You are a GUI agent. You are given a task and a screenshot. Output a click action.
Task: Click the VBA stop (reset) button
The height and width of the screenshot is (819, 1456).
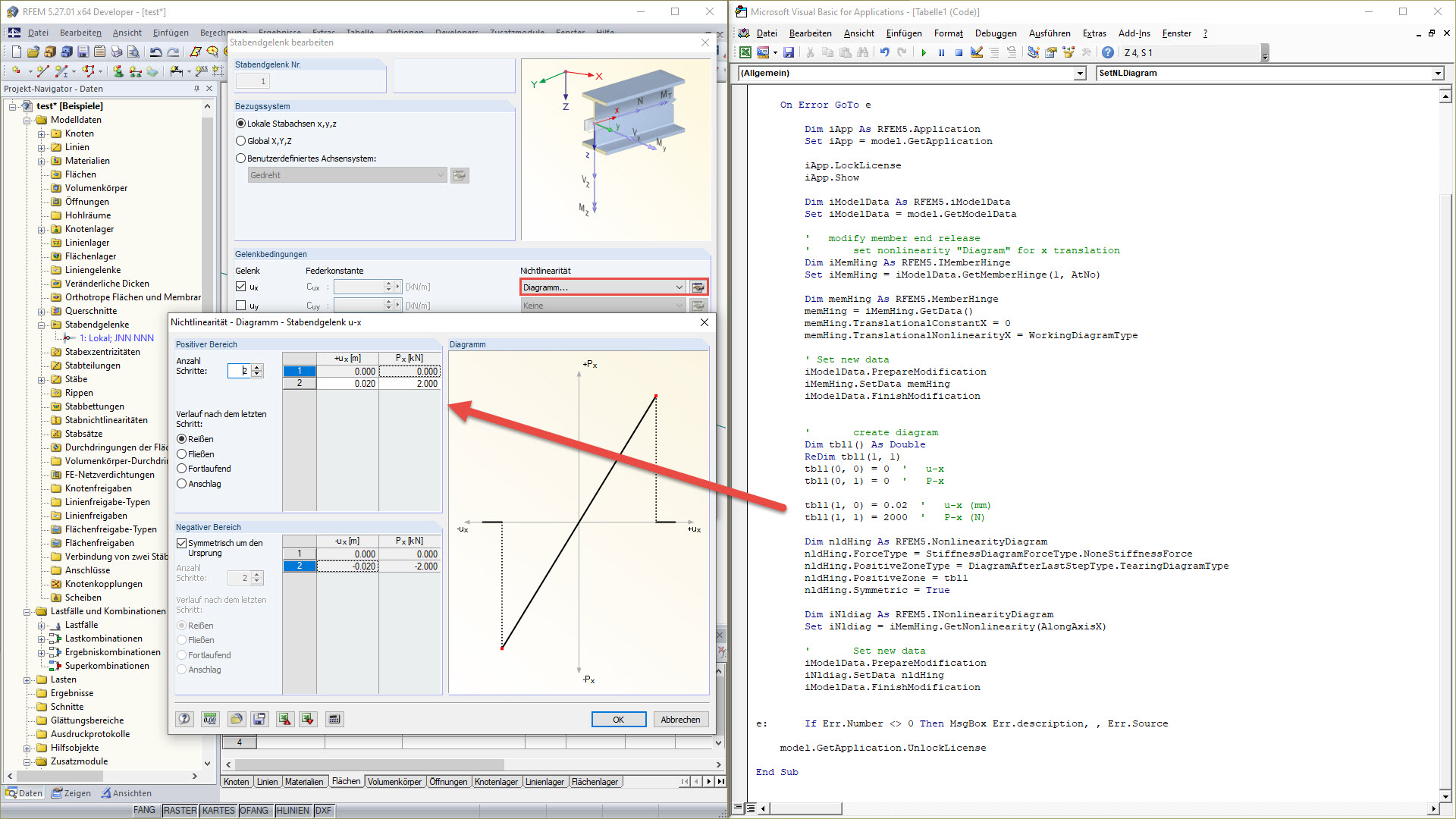pyautogui.click(x=959, y=52)
